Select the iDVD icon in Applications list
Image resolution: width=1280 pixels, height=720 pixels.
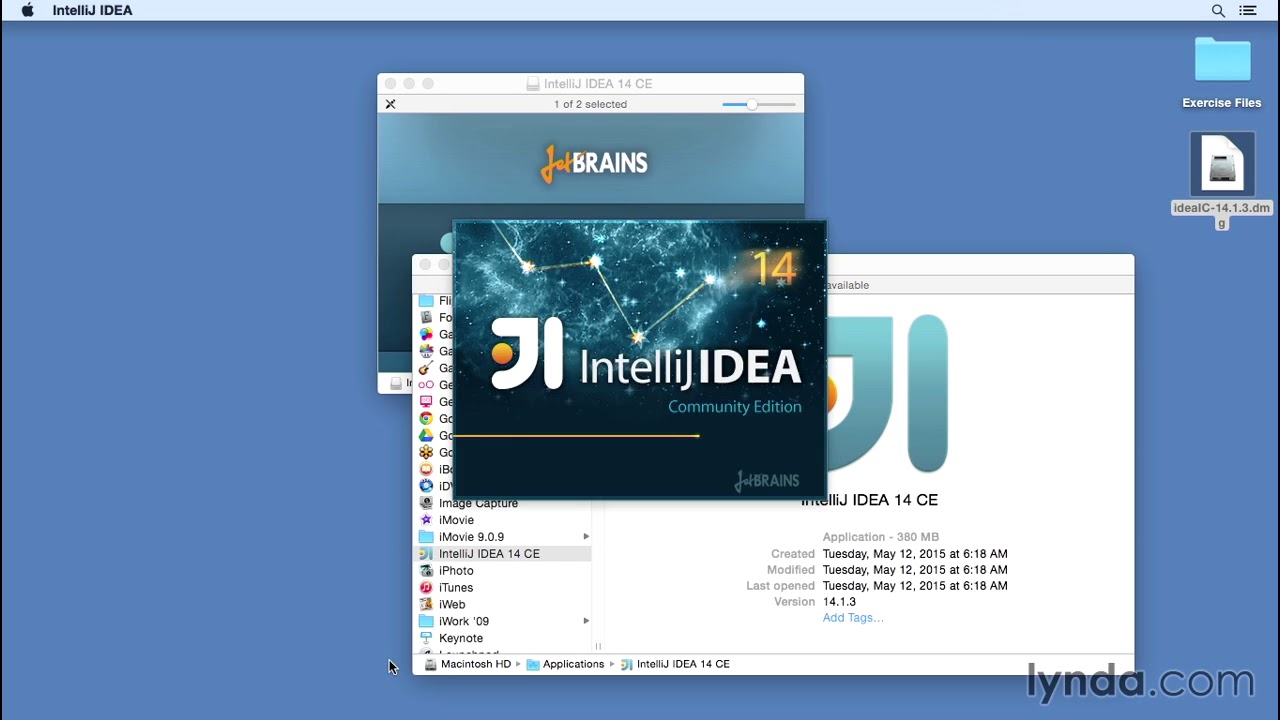click(x=426, y=486)
